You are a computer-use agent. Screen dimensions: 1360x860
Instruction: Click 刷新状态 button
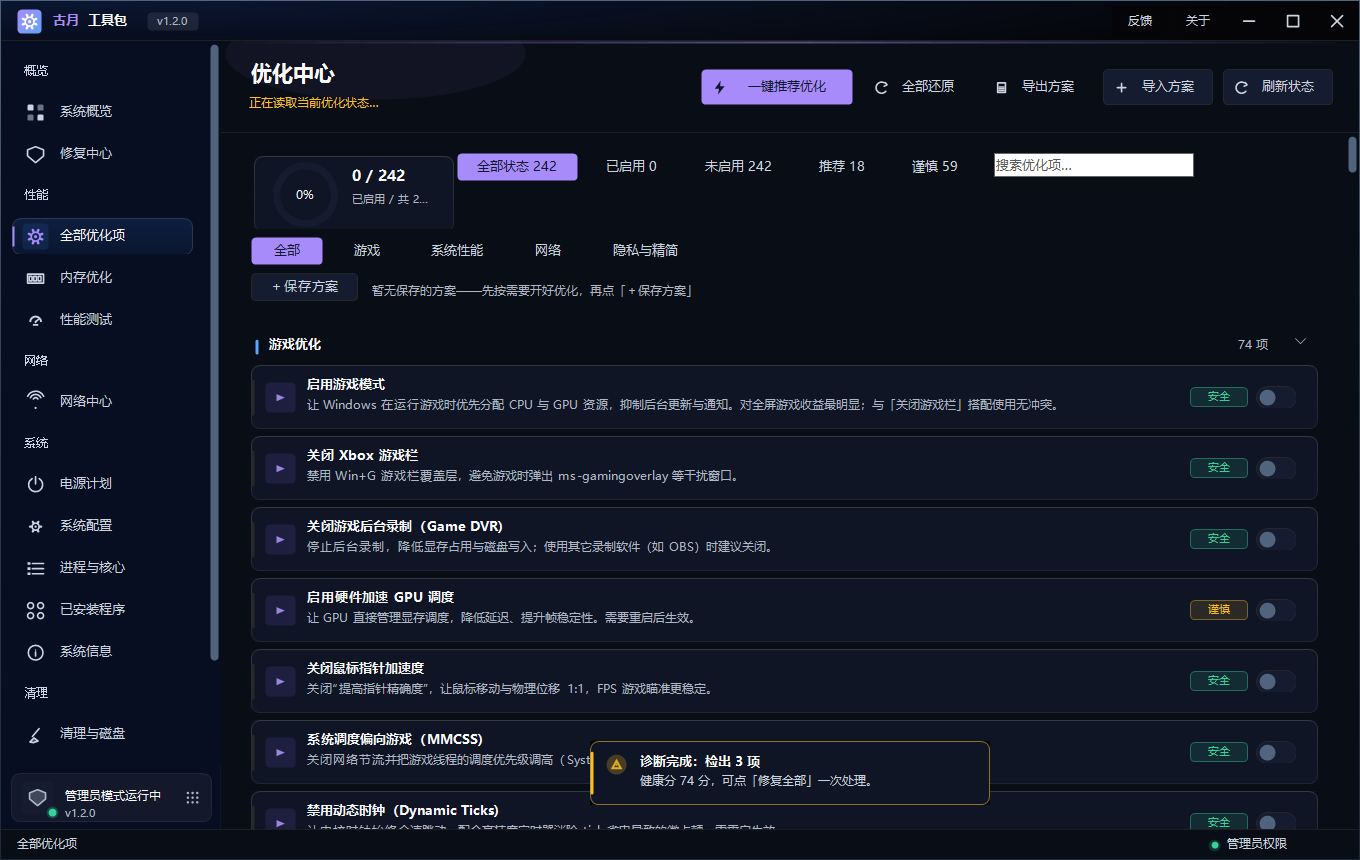coord(1278,87)
